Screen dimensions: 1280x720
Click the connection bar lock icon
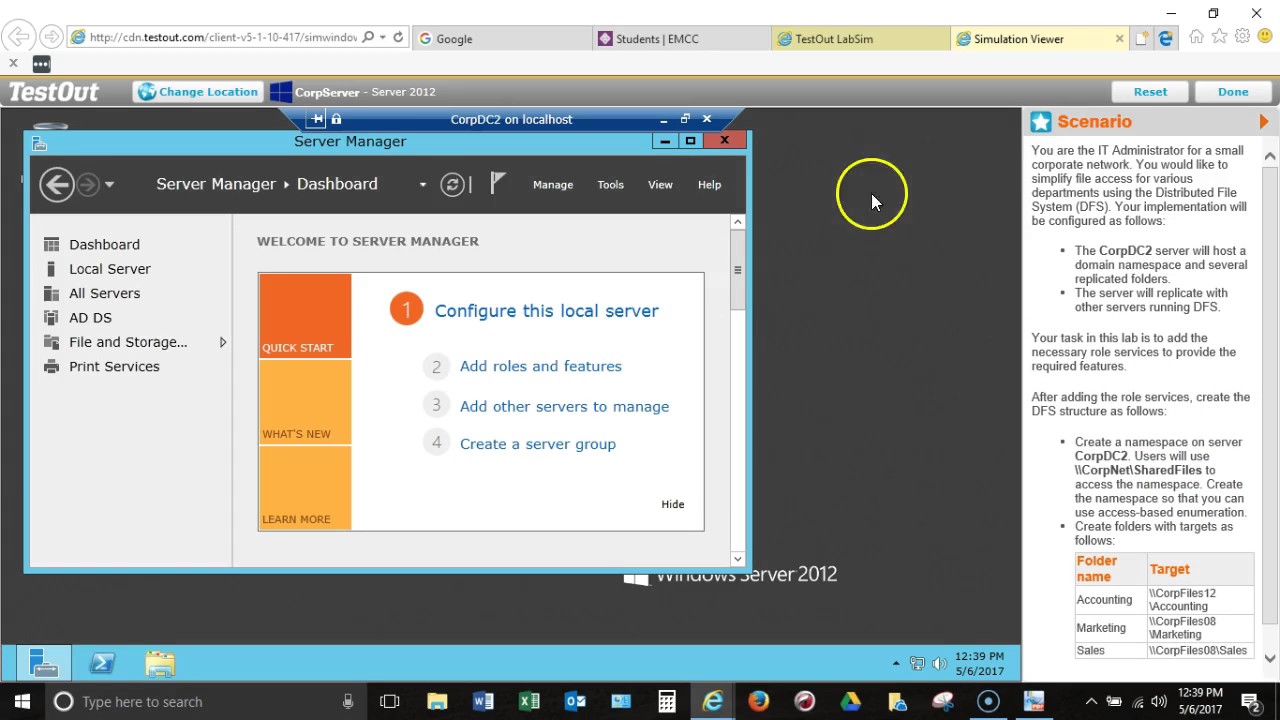pos(336,119)
